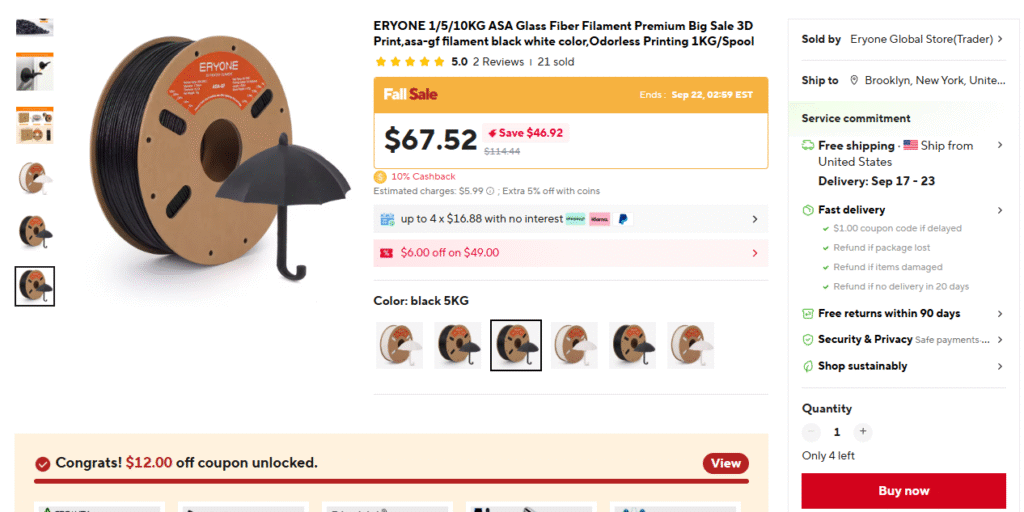1024x512 pixels.
Task: View the unlocked $12.00 coupon
Action: point(725,463)
